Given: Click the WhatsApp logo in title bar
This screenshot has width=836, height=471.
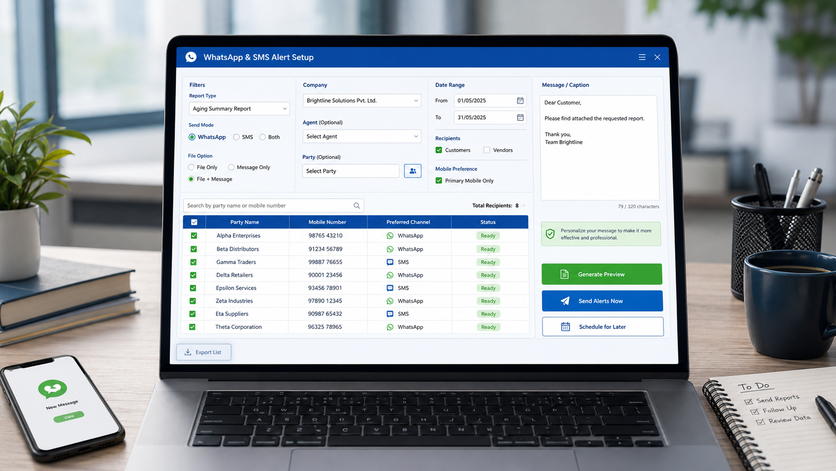Looking at the screenshot, I should tap(191, 57).
